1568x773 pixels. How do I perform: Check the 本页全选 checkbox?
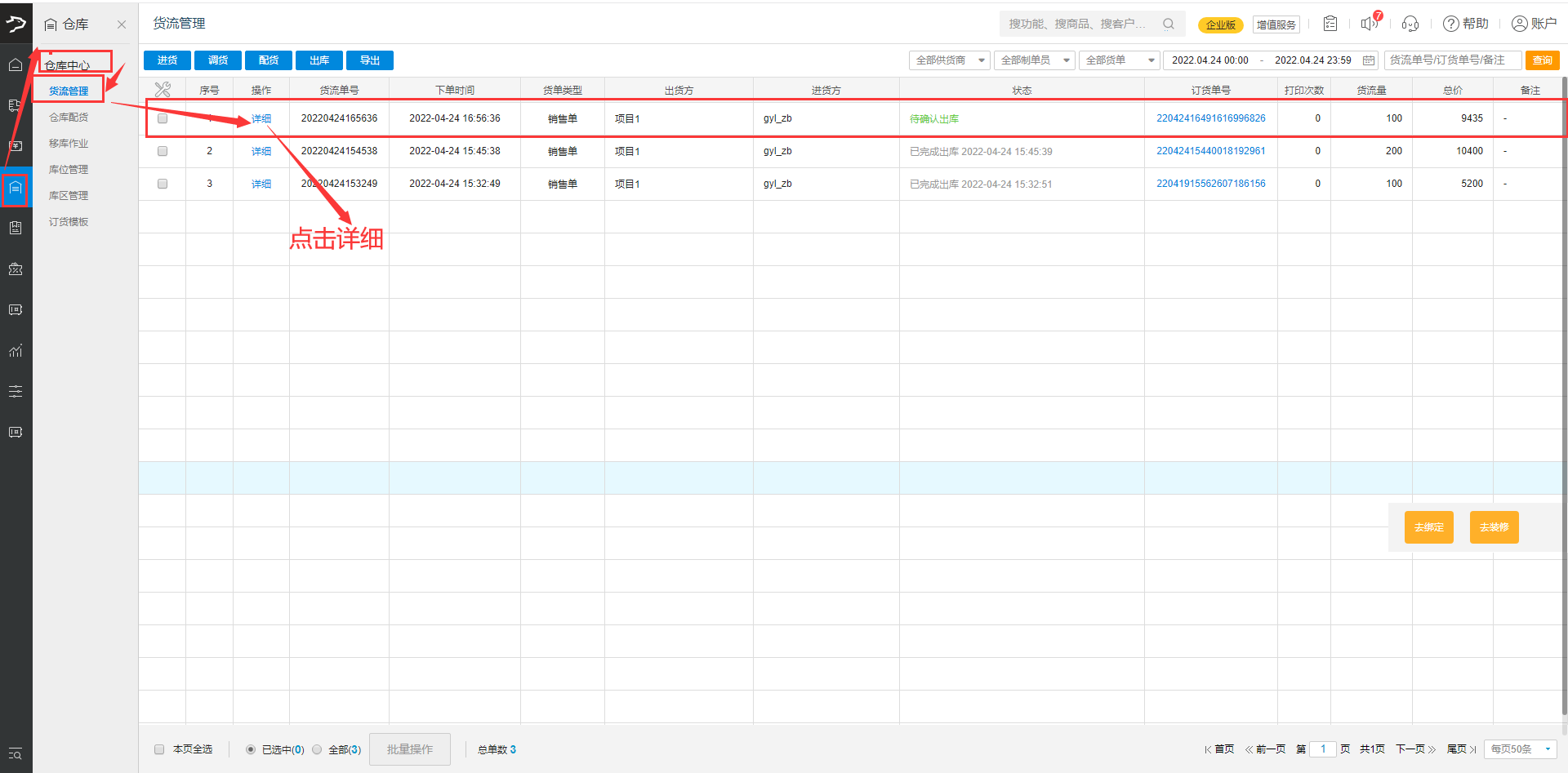(159, 749)
